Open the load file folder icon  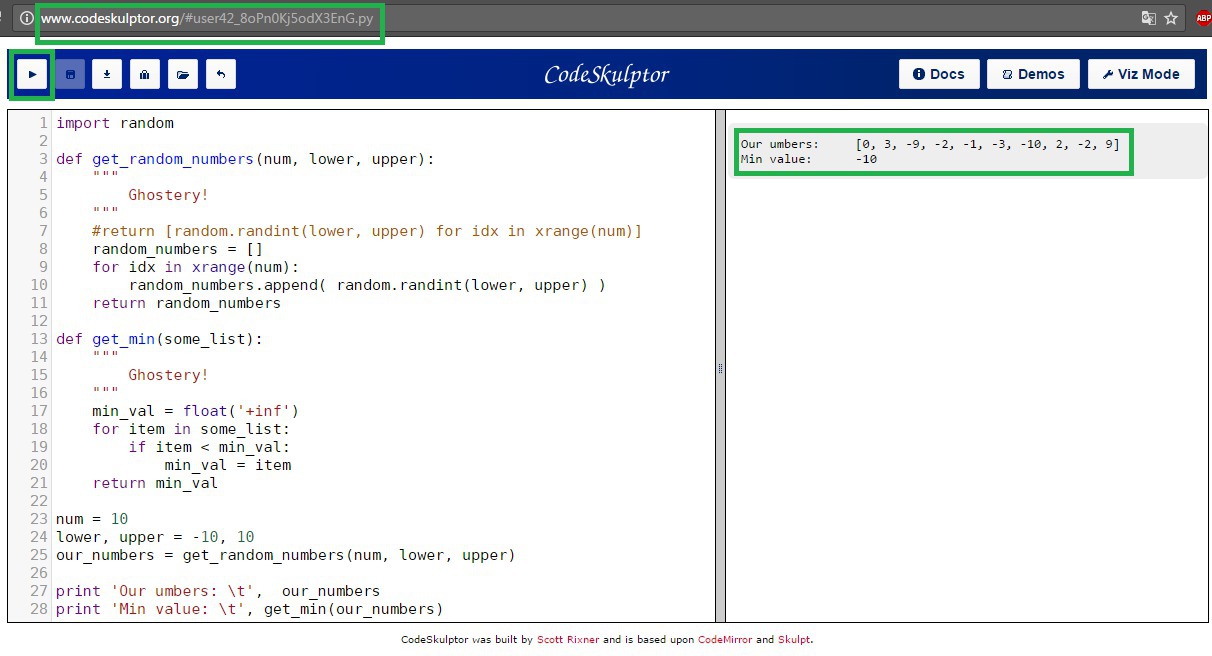coord(183,74)
